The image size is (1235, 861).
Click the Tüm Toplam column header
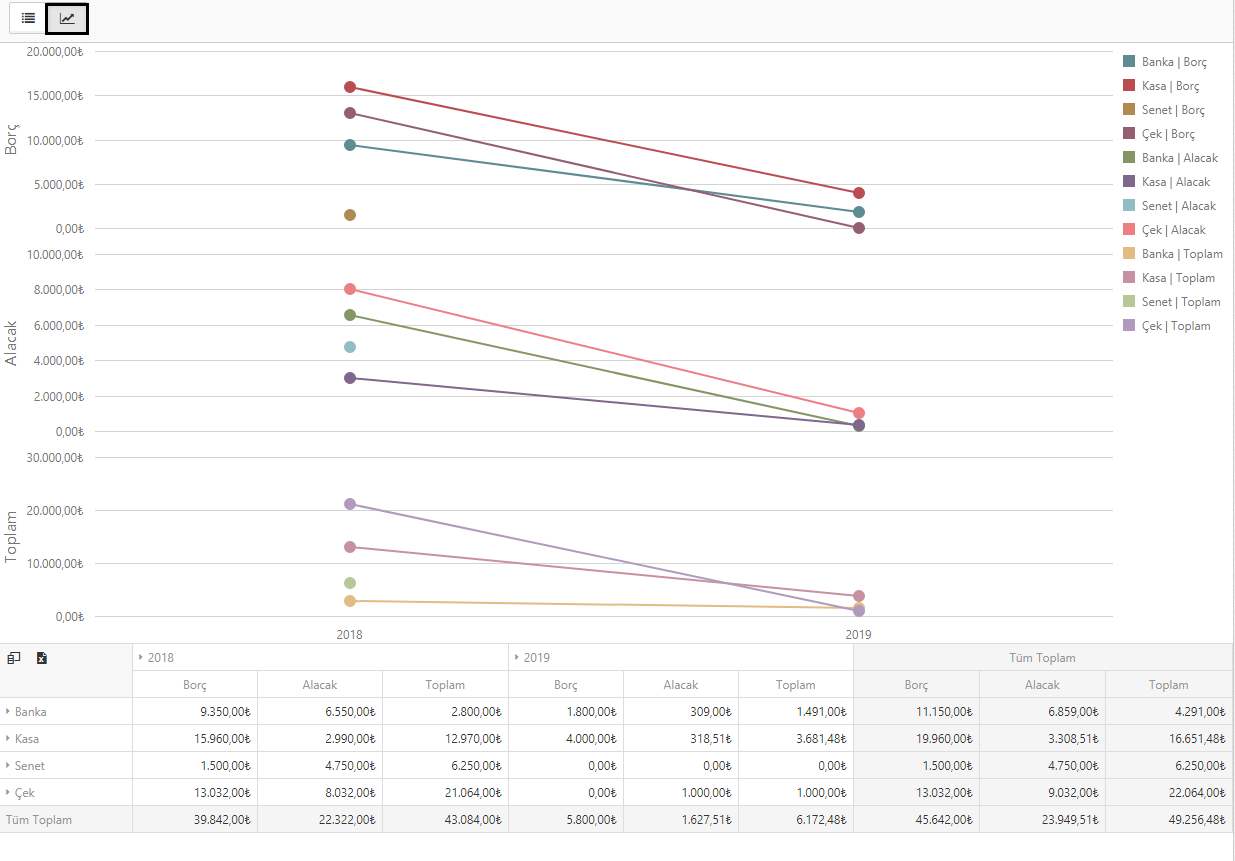point(1042,658)
